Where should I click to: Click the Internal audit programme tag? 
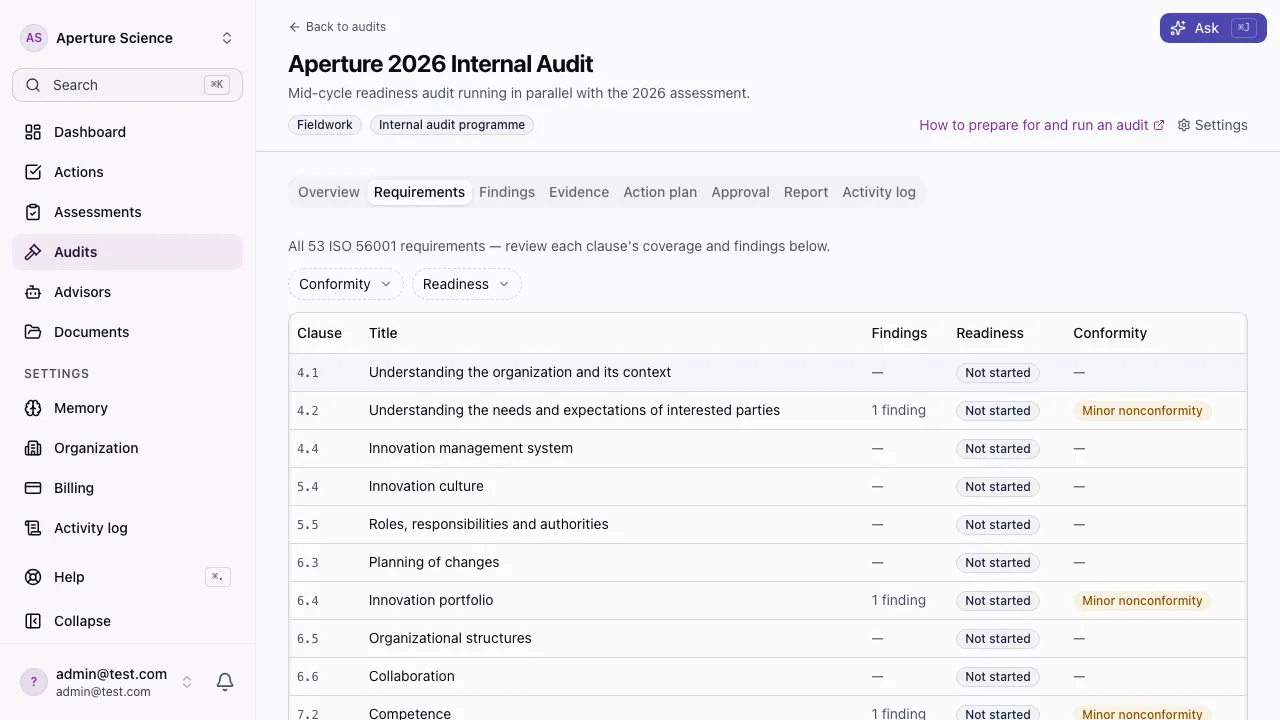click(x=452, y=125)
